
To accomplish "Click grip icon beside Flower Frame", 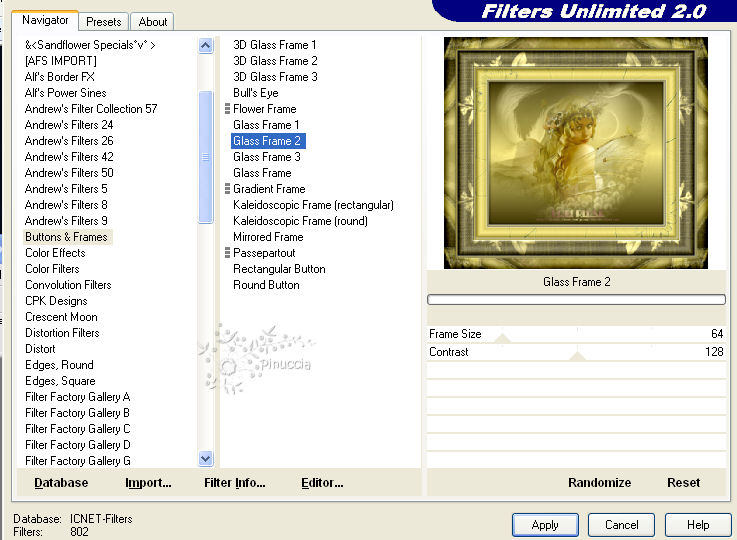I will [227, 109].
